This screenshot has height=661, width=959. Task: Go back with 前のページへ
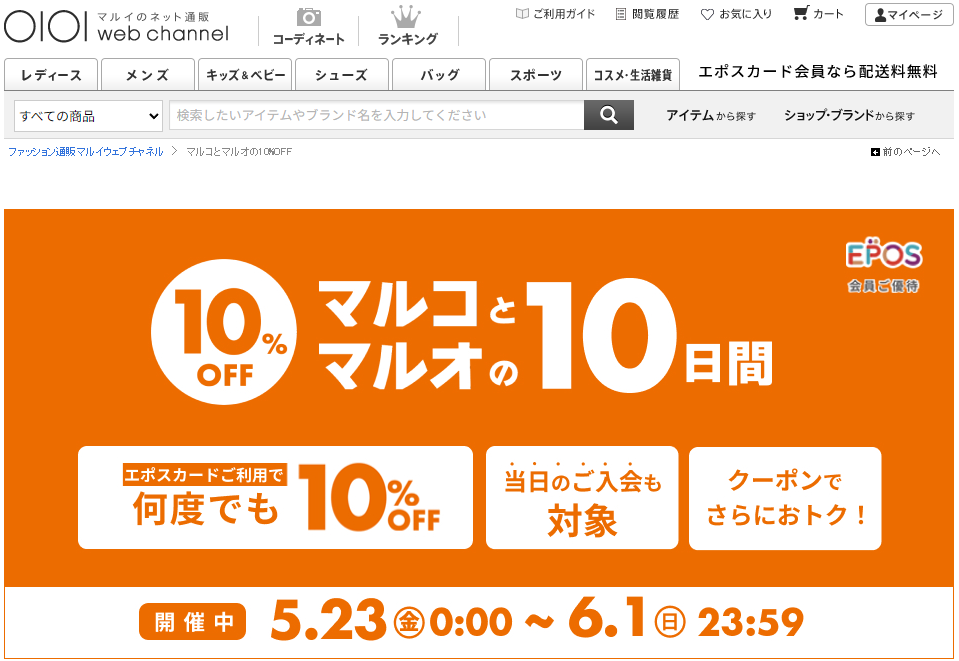point(905,152)
